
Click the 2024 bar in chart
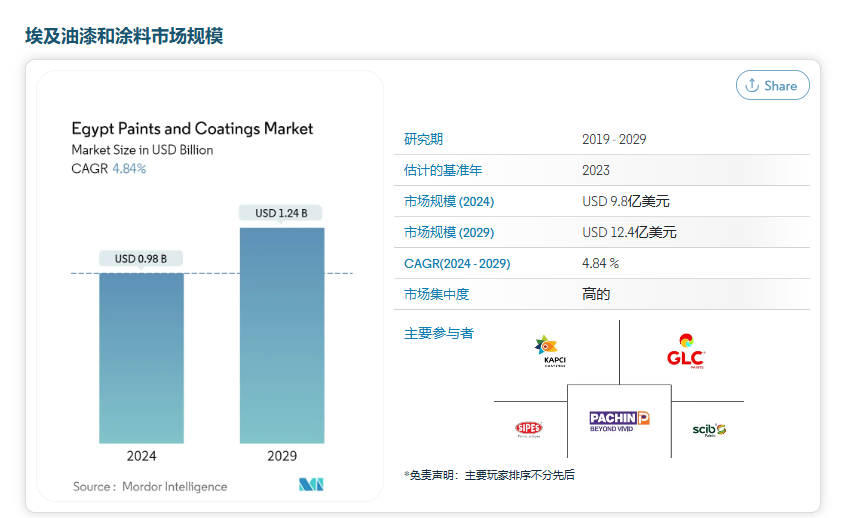click(x=141, y=358)
